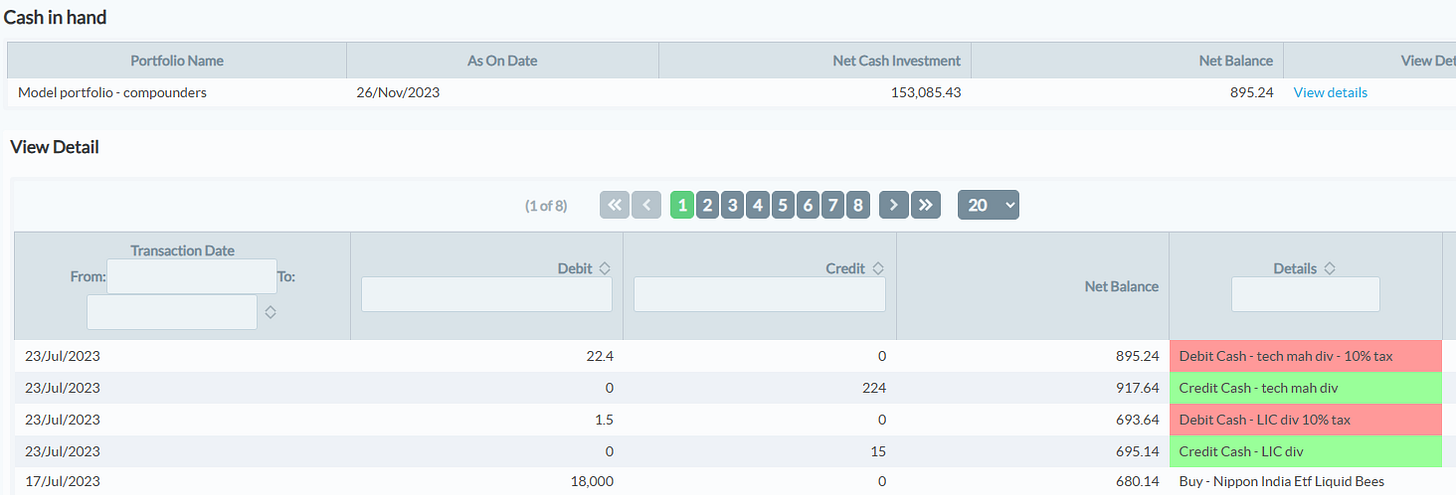This screenshot has width=1456, height=495.
Task: Click the From date filter field
Action: click(x=191, y=276)
